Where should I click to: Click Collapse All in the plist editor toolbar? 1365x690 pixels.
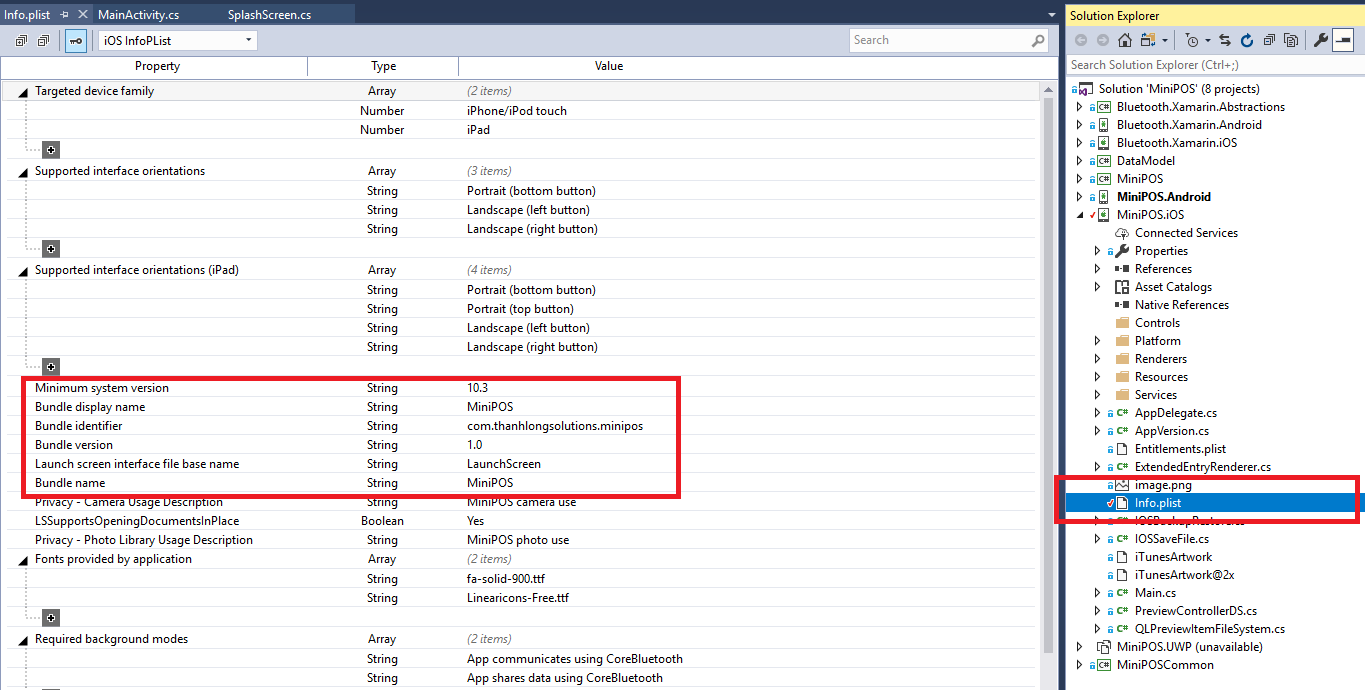tap(43, 41)
